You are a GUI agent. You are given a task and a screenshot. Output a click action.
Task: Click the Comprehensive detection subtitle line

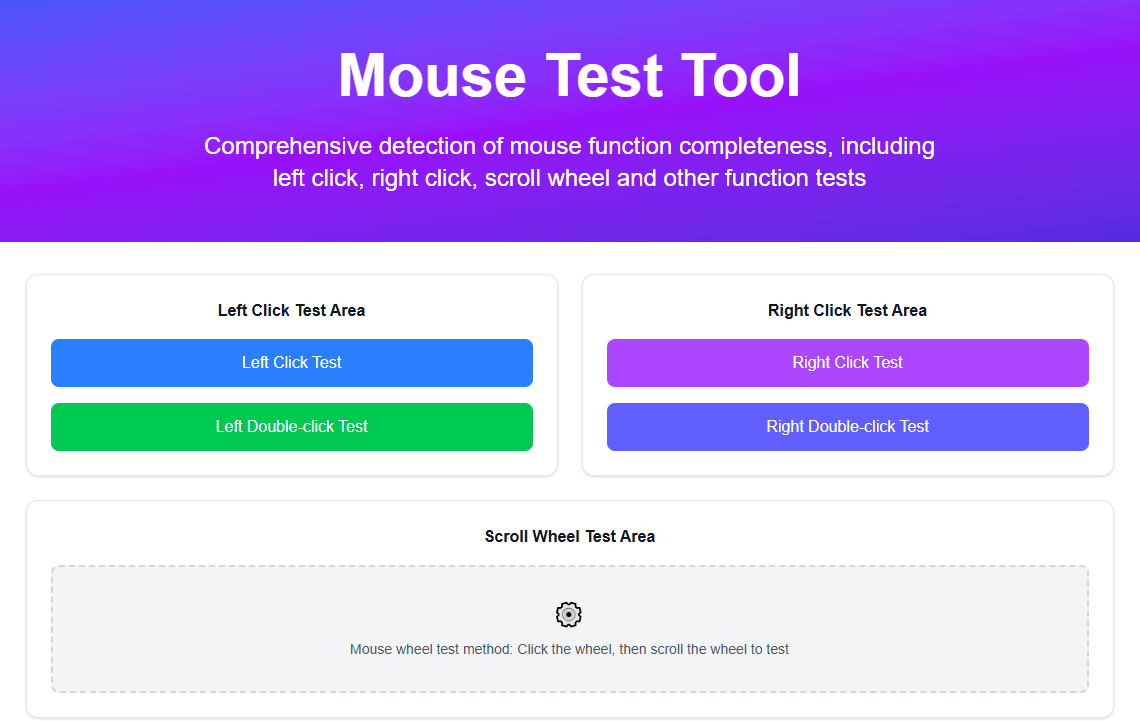pos(569,146)
